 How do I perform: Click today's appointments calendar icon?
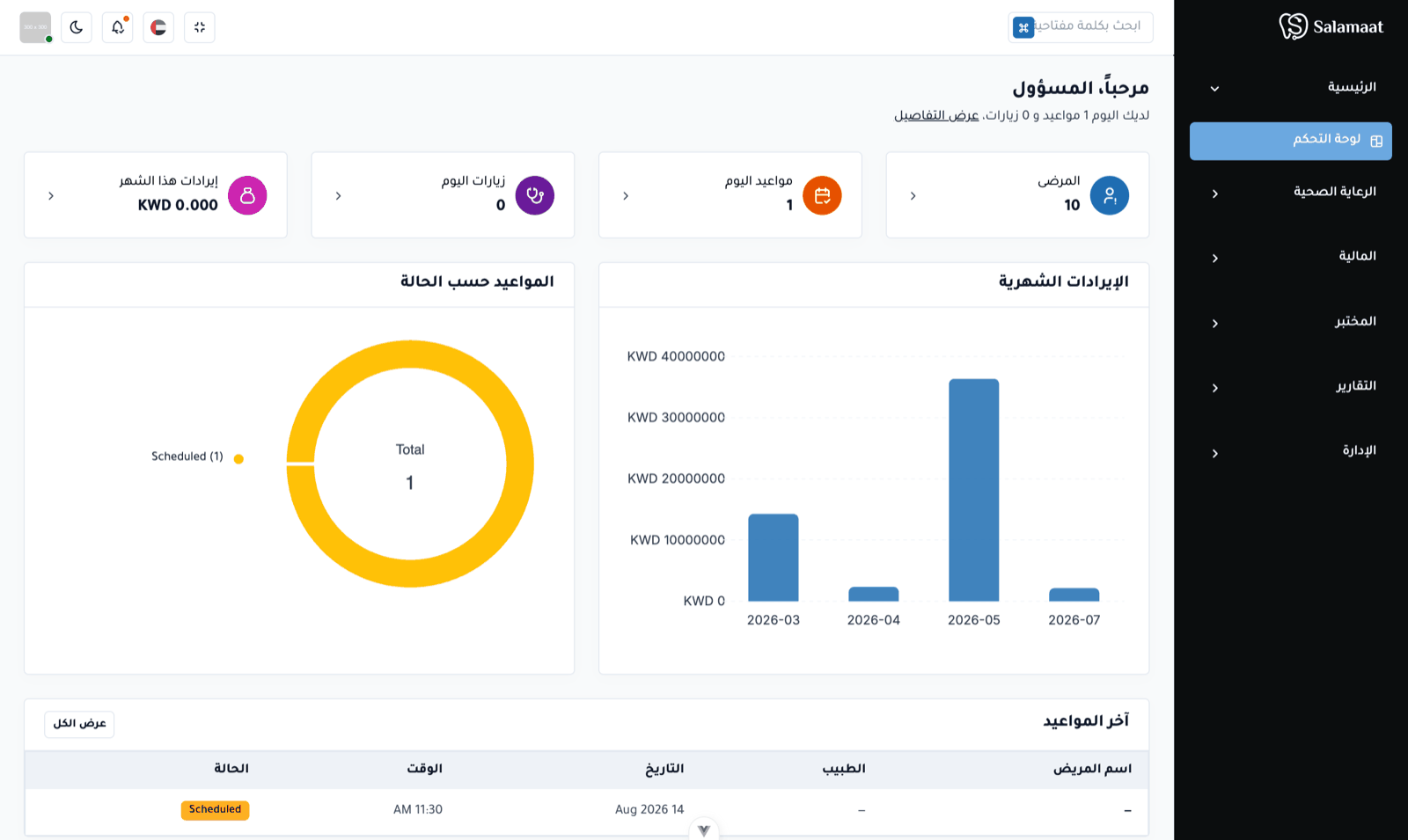823,195
